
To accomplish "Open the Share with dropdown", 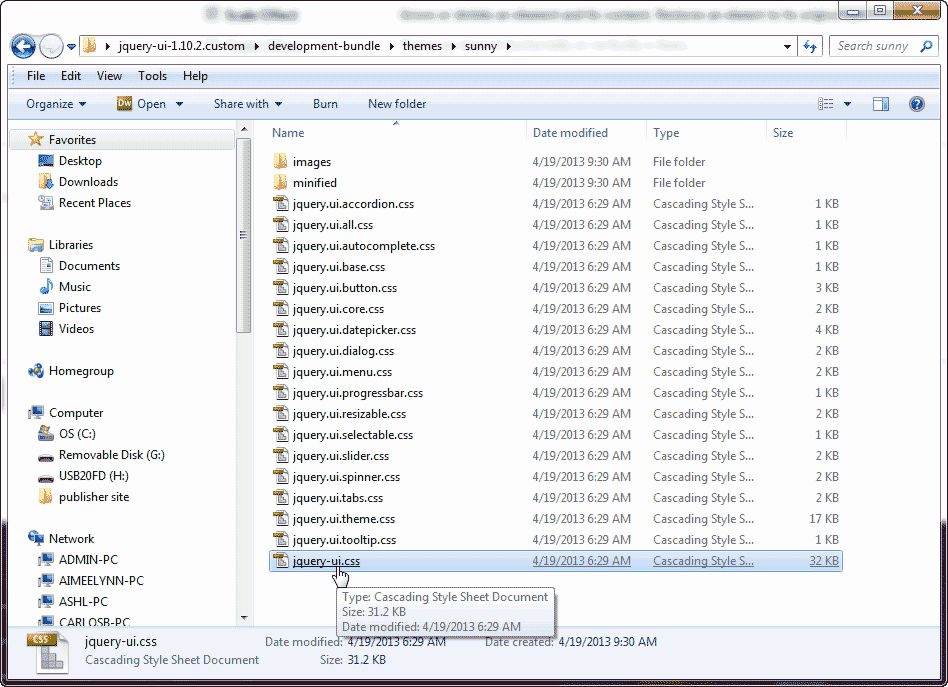I will [248, 104].
